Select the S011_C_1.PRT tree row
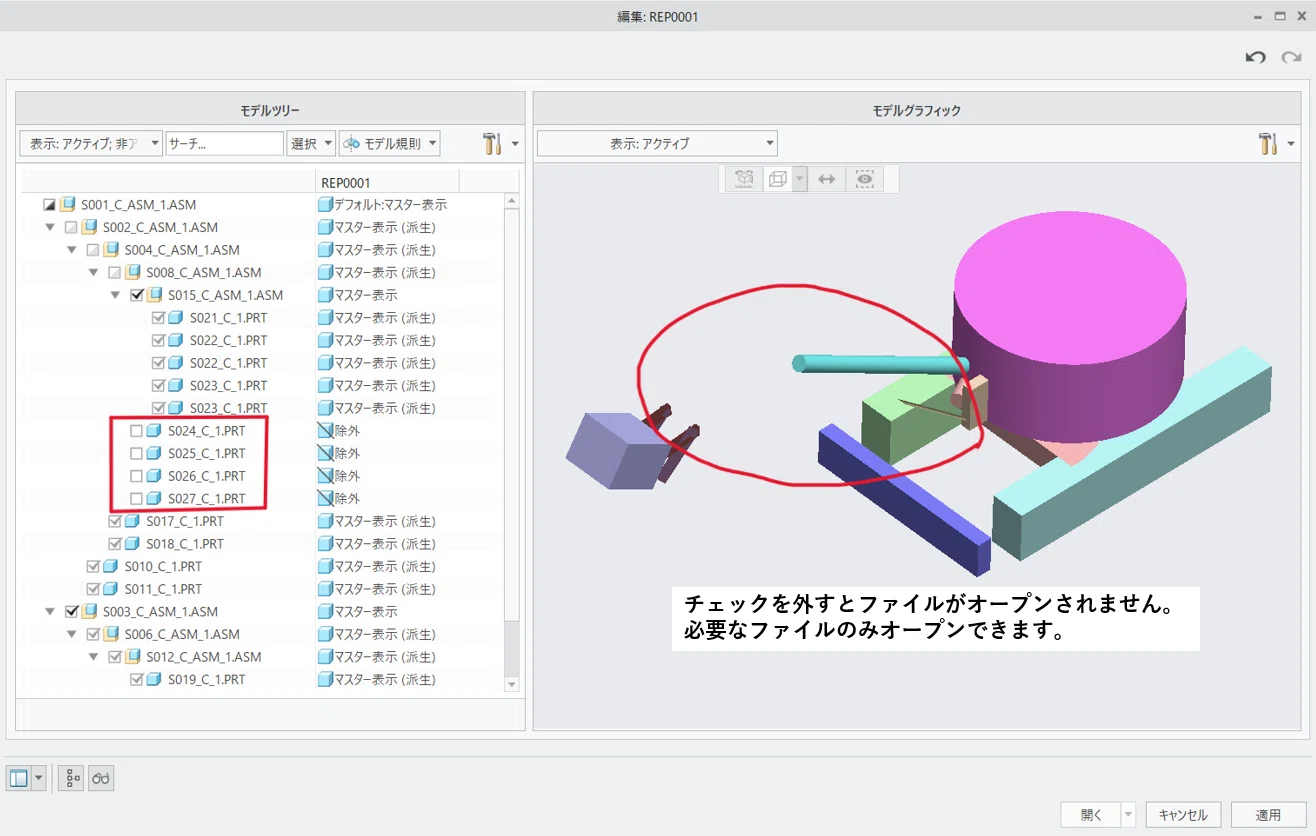 [x=163, y=590]
